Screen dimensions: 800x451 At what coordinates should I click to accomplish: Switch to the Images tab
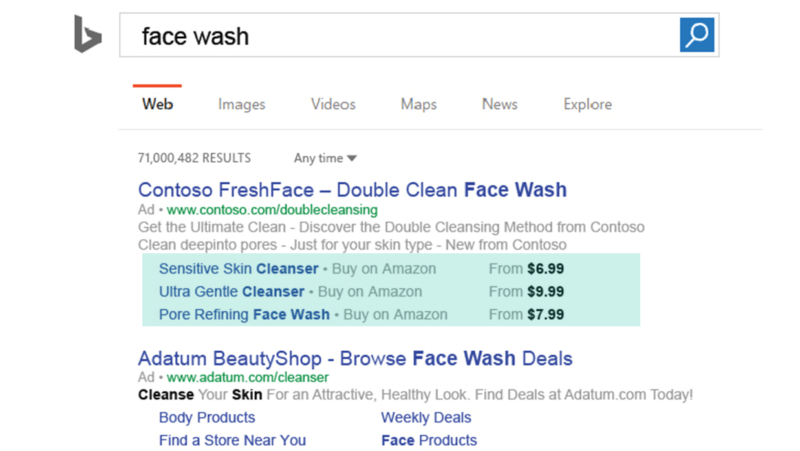coord(242,104)
